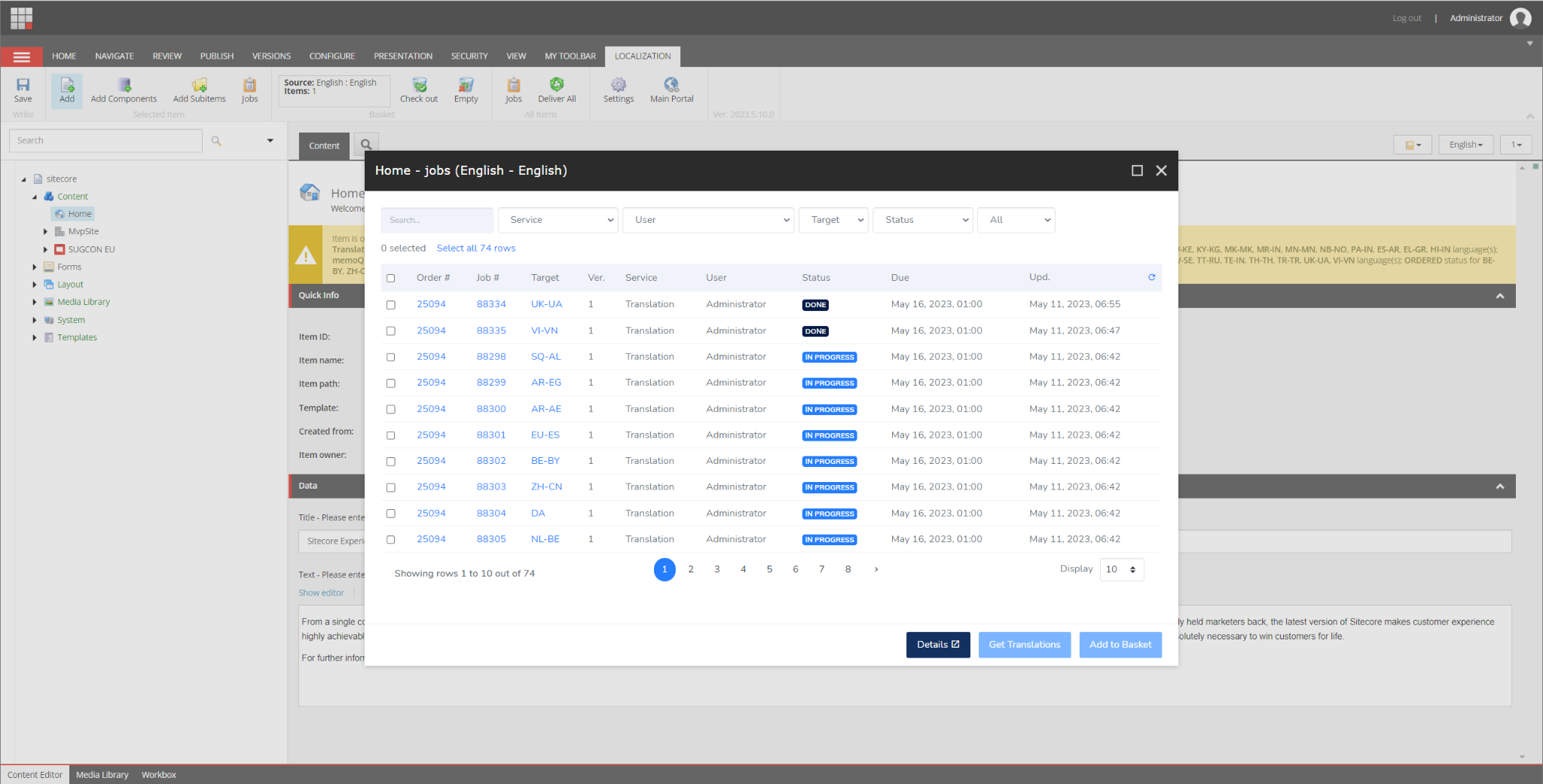Click the jobs dialog search field
This screenshot has width=1543, height=784.
click(437, 220)
